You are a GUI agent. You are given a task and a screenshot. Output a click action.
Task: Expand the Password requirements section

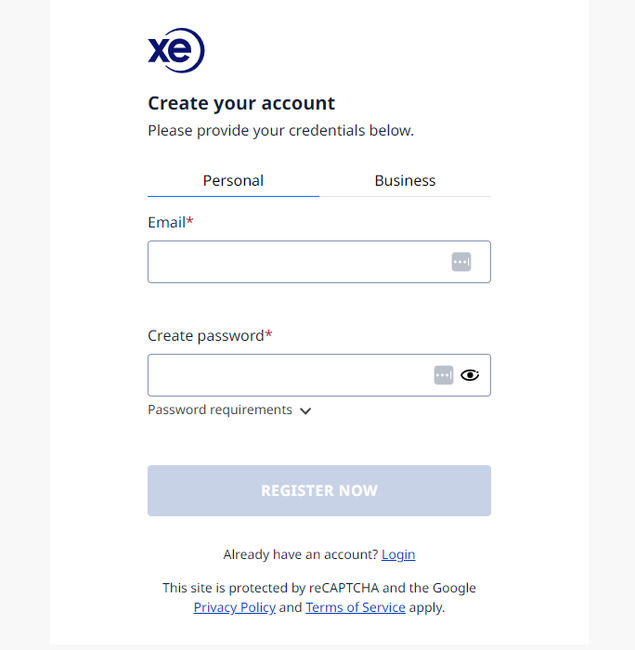pyautogui.click(x=221, y=410)
